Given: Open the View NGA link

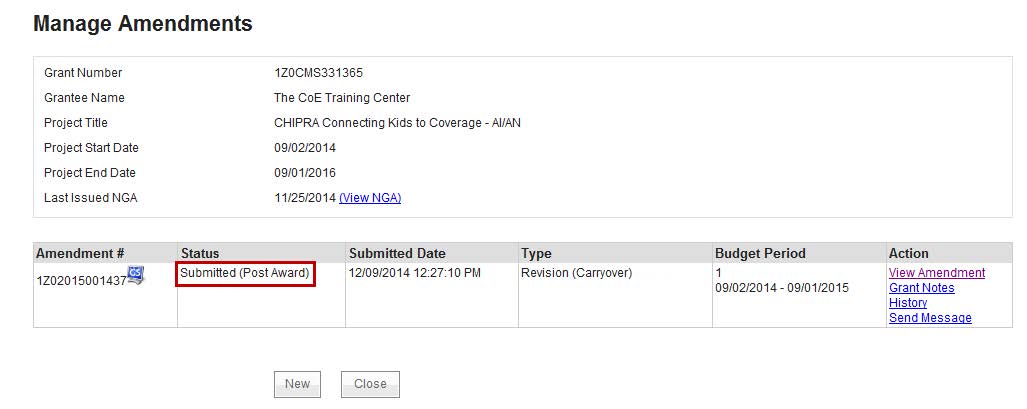Looking at the screenshot, I should [370, 198].
